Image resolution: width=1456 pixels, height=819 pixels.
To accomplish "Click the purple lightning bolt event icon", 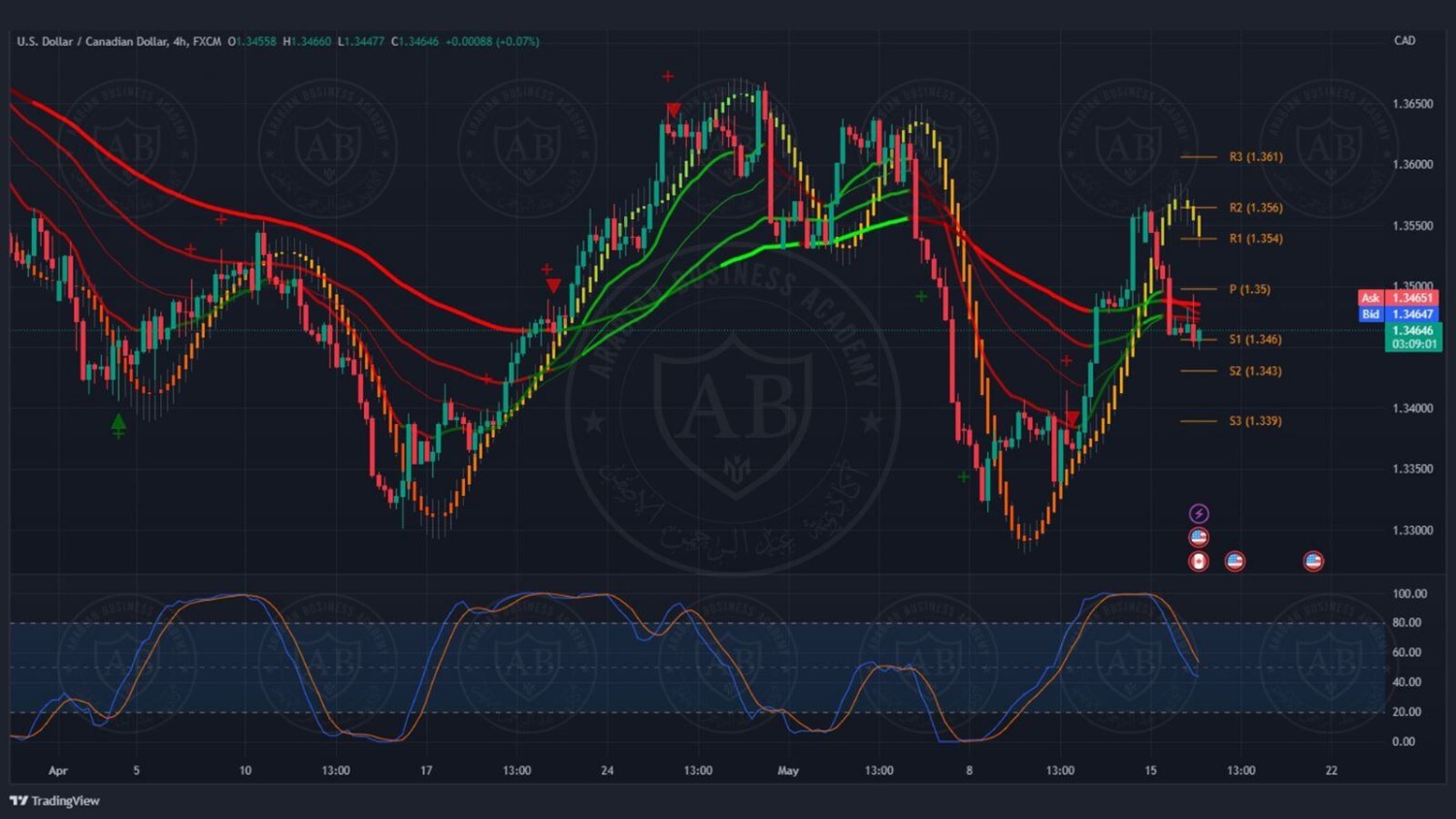I will [1199, 513].
